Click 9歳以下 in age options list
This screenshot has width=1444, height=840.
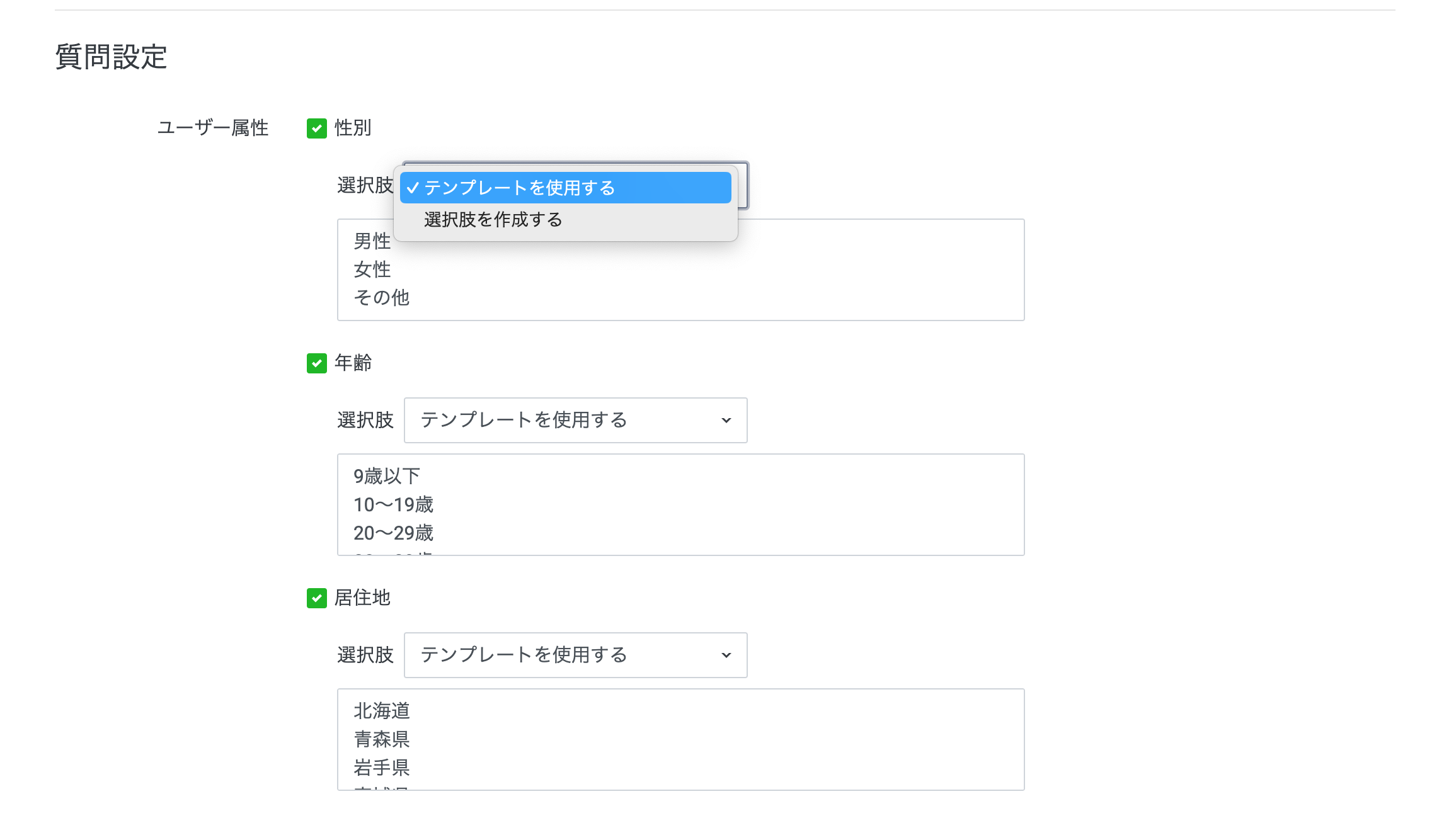coord(386,476)
